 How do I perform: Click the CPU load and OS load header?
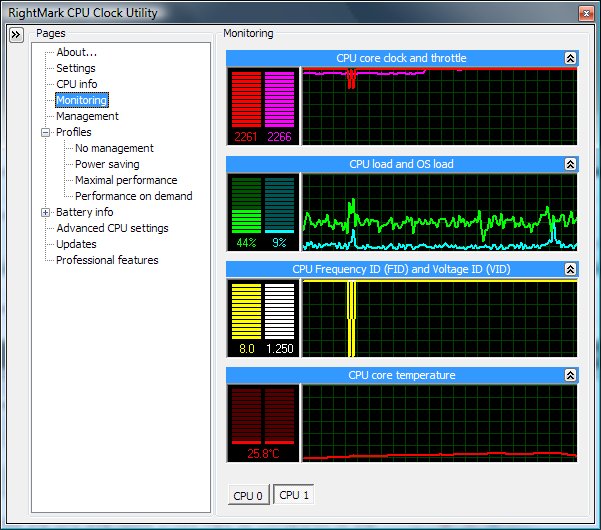coord(401,164)
